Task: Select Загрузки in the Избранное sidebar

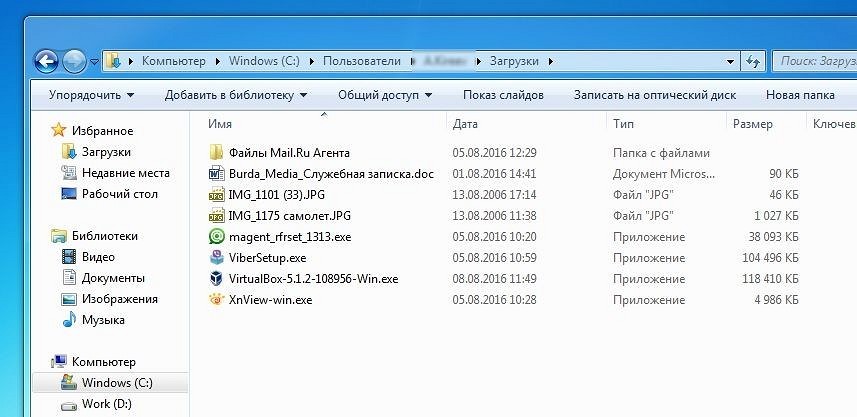Action: [x=106, y=152]
